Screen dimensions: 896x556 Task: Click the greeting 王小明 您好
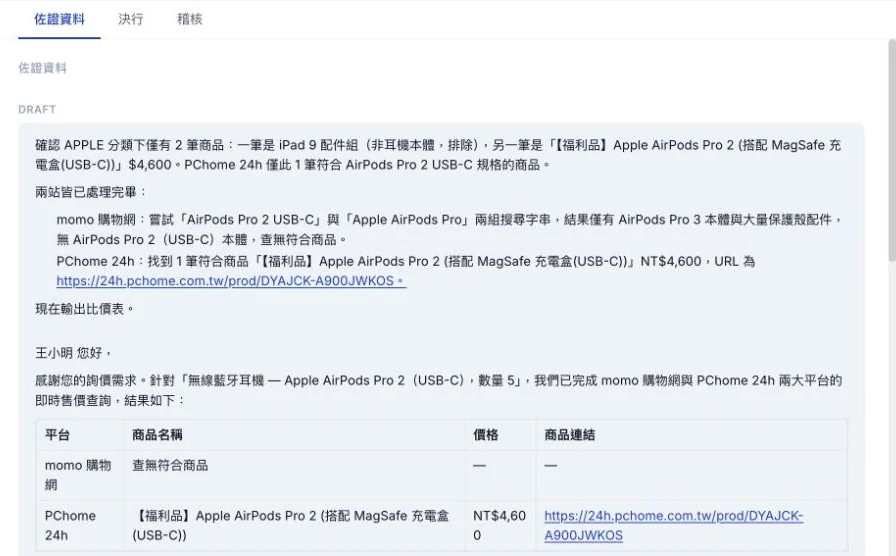[74, 353]
